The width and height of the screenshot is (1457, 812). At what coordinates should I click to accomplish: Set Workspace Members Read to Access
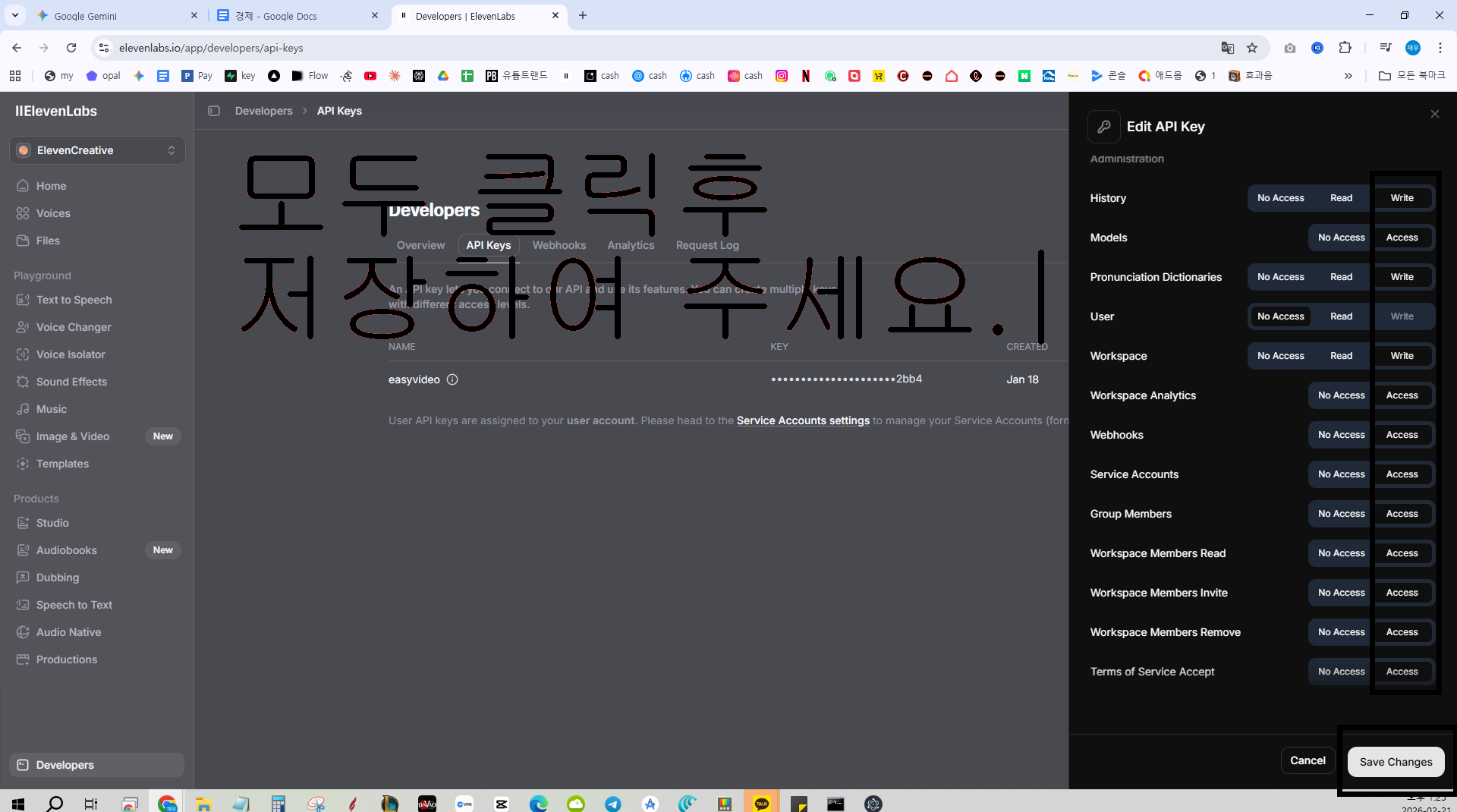pyautogui.click(x=1402, y=553)
